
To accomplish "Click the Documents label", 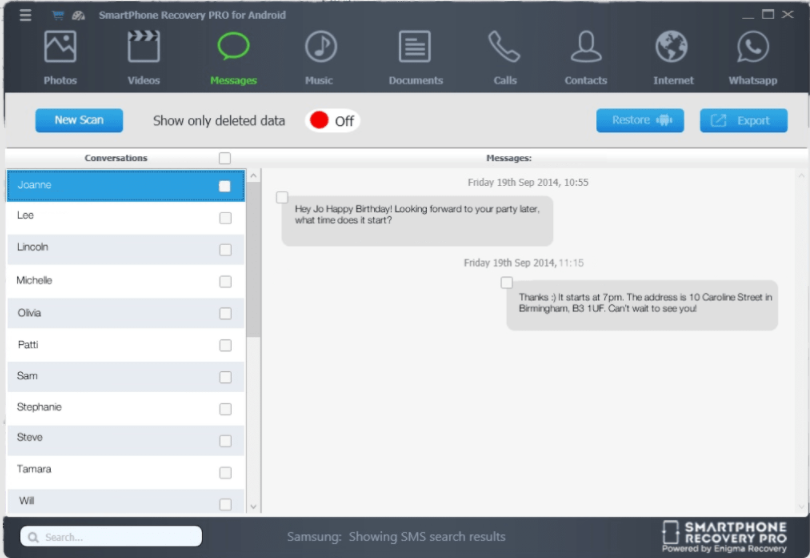I will tap(416, 81).
